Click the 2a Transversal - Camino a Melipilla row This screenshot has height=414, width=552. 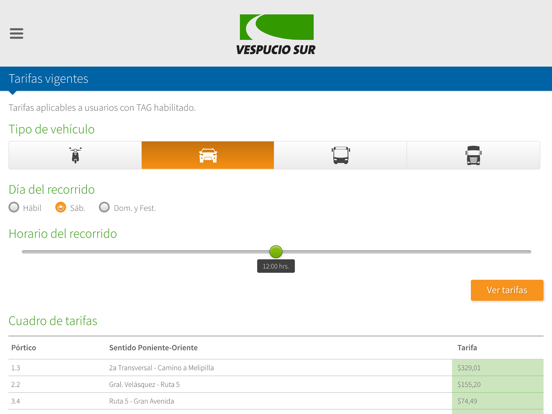(x=276, y=368)
